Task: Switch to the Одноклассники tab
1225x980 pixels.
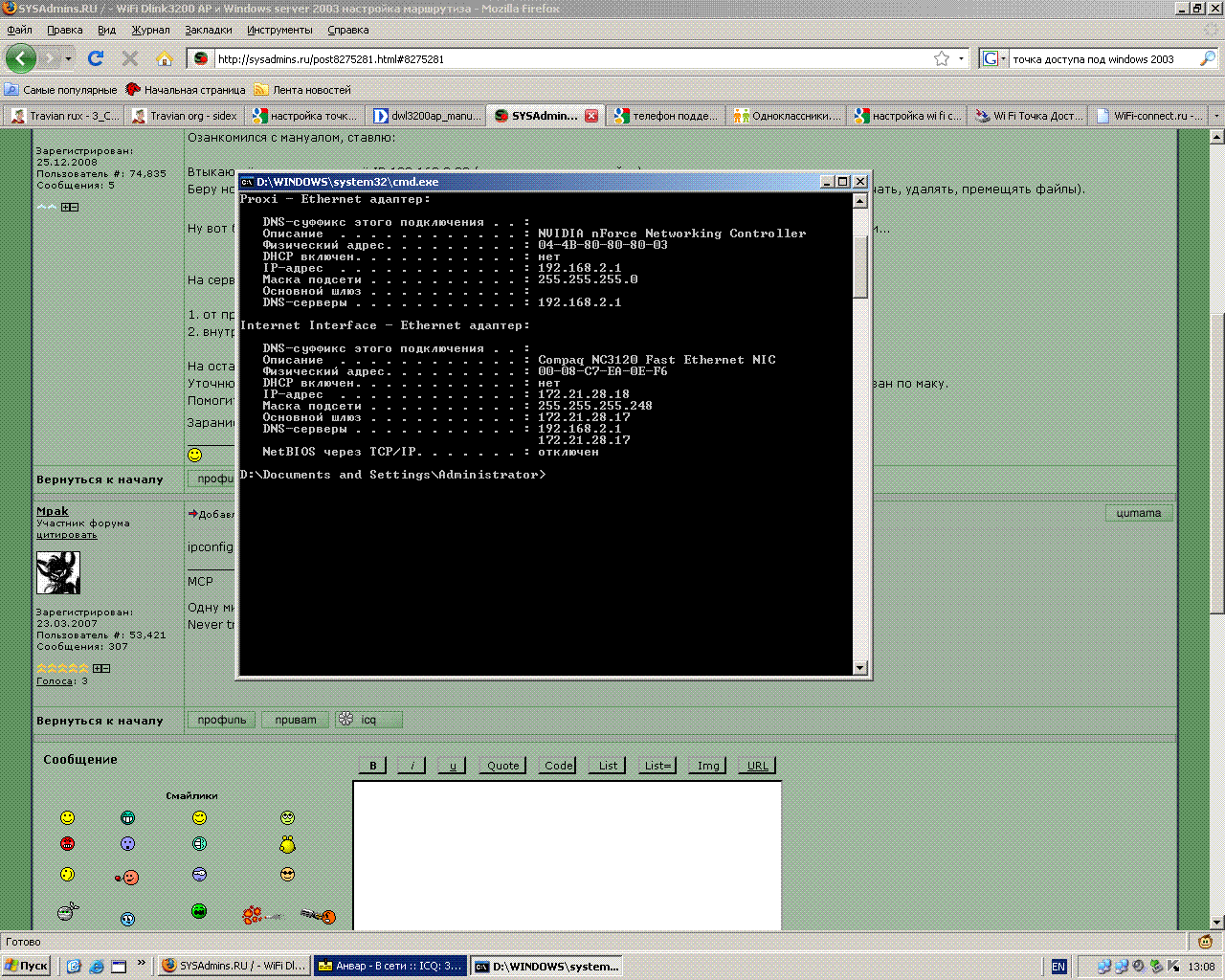Action: point(786,116)
